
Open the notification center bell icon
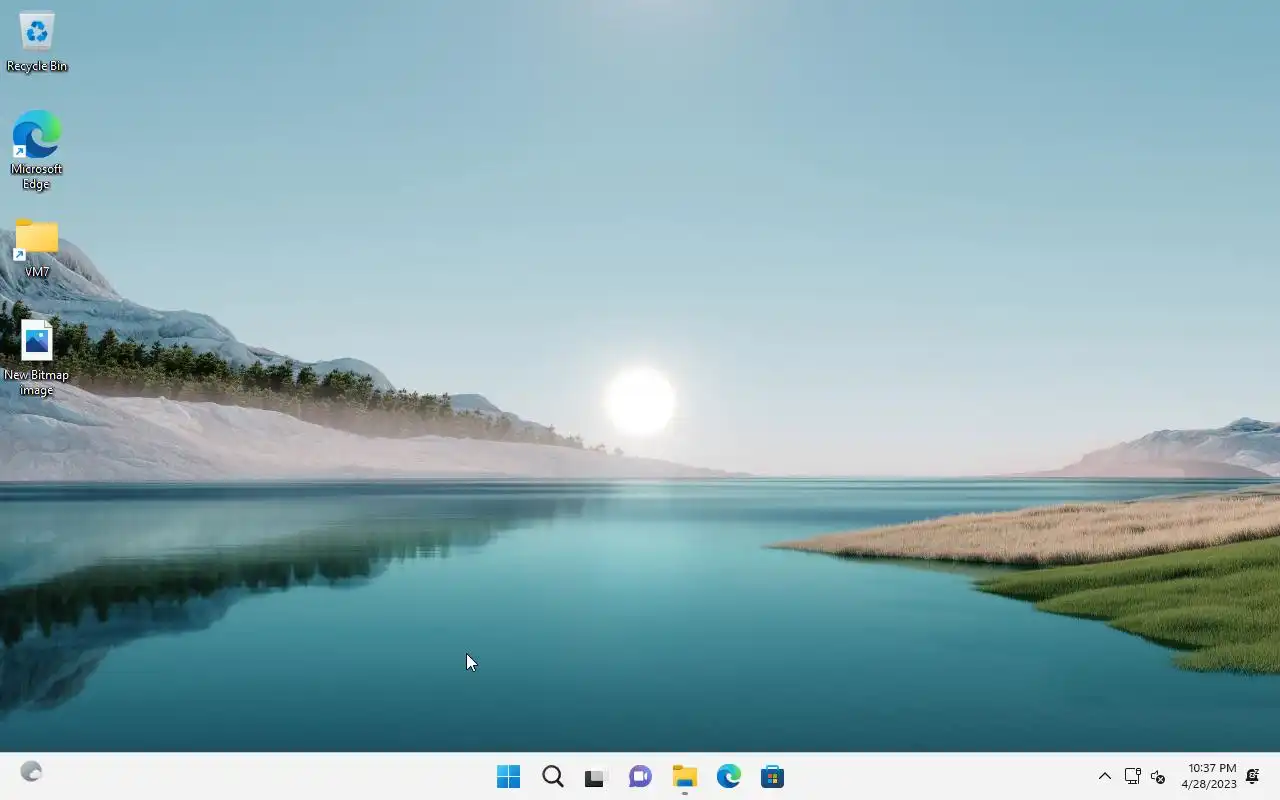tap(1252, 776)
